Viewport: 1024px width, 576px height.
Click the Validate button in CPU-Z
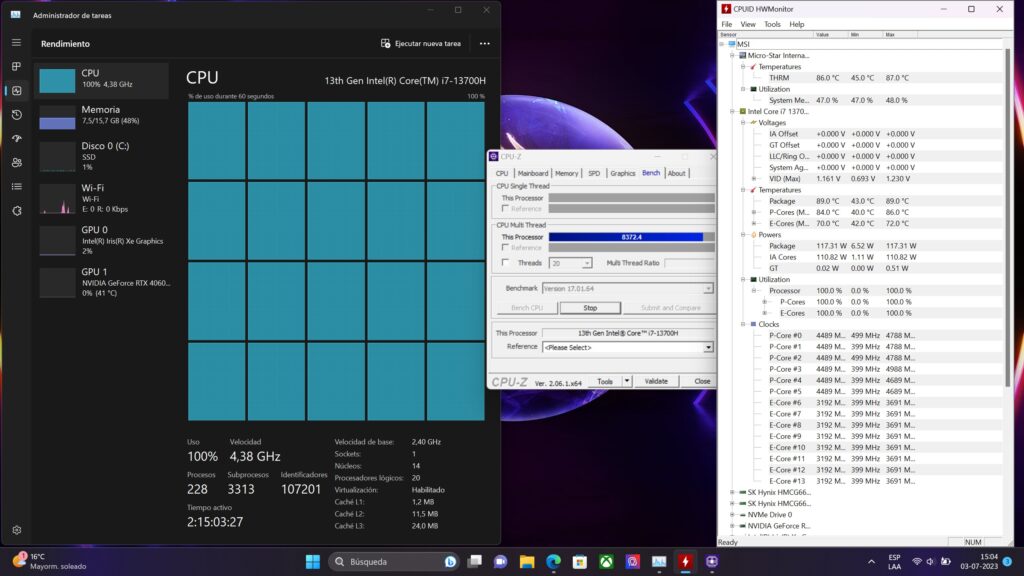[656, 381]
